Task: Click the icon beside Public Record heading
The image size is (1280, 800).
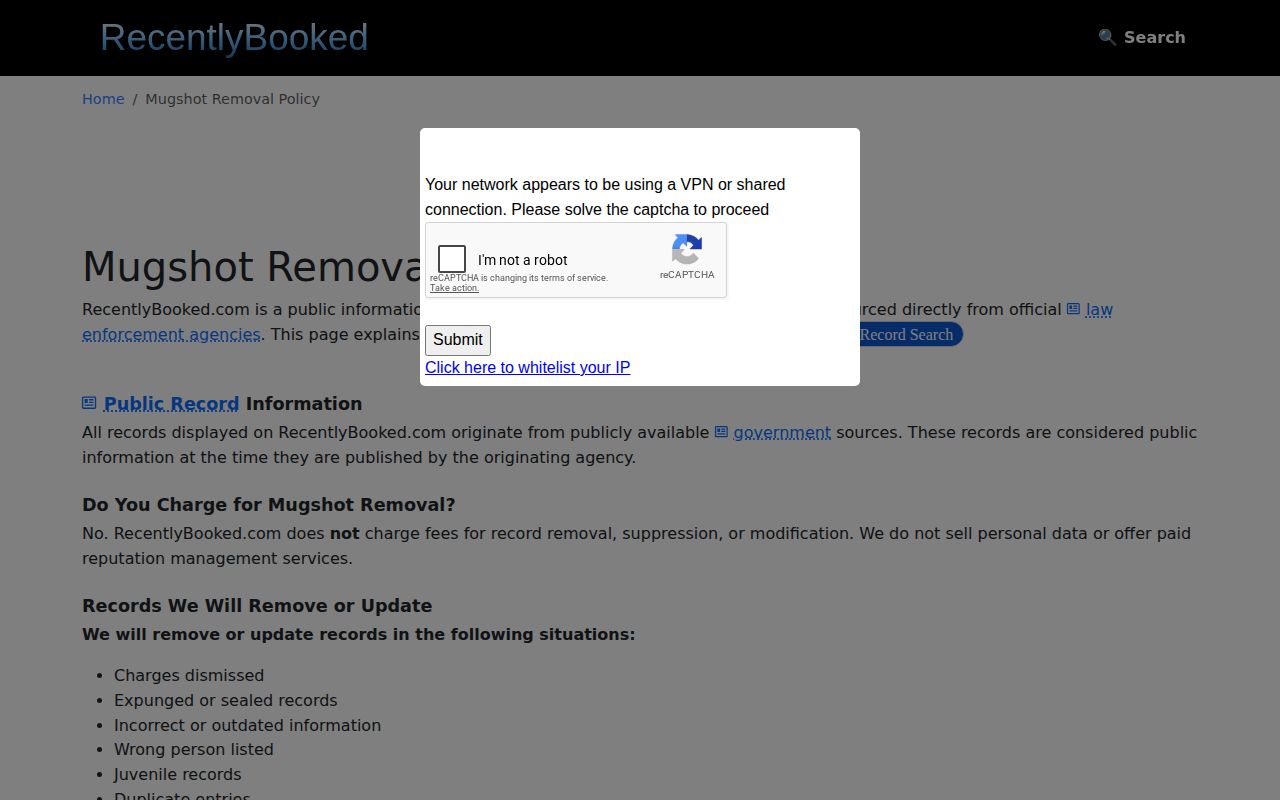Action: 89,403
